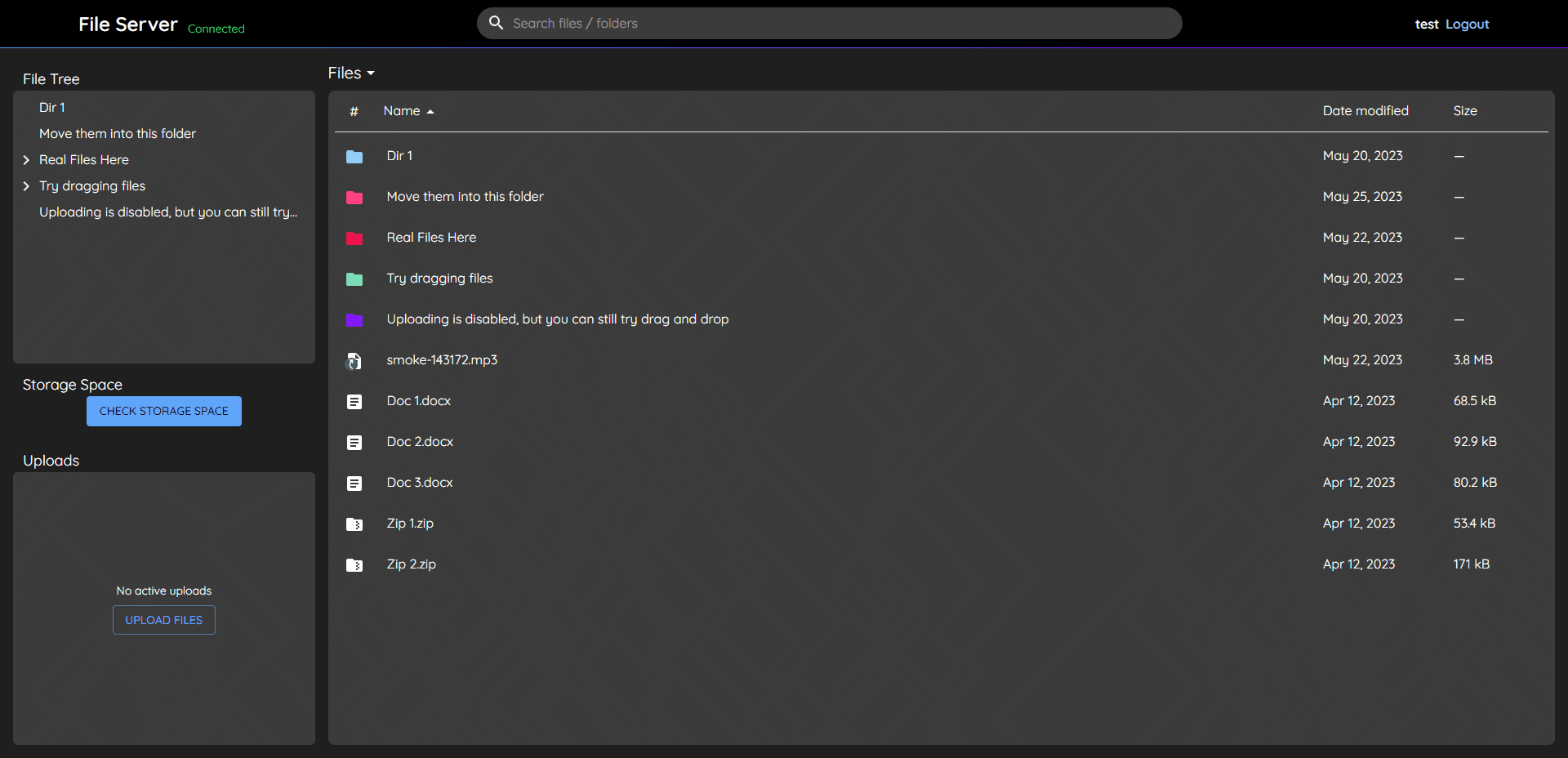The height and width of the screenshot is (758, 1568).
Task: Expand the Real Files Here tree node
Action: (x=25, y=160)
